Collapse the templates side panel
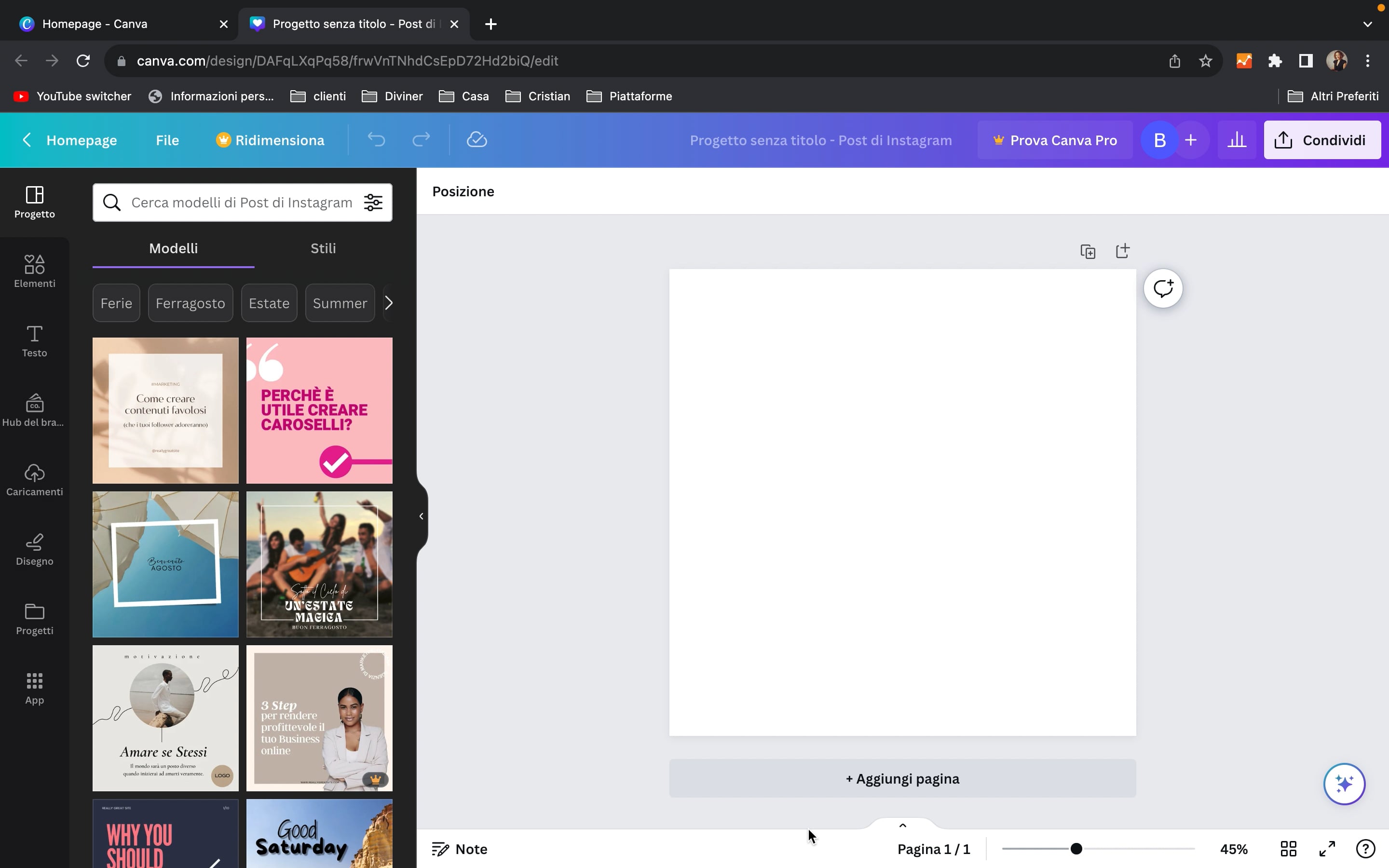Viewport: 1389px width, 868px height. (422, 516)
